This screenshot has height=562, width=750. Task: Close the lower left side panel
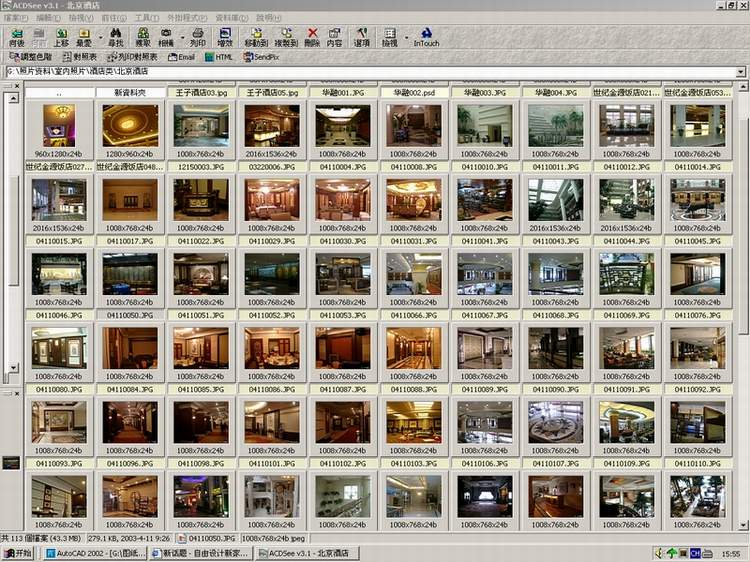point(17,394)
